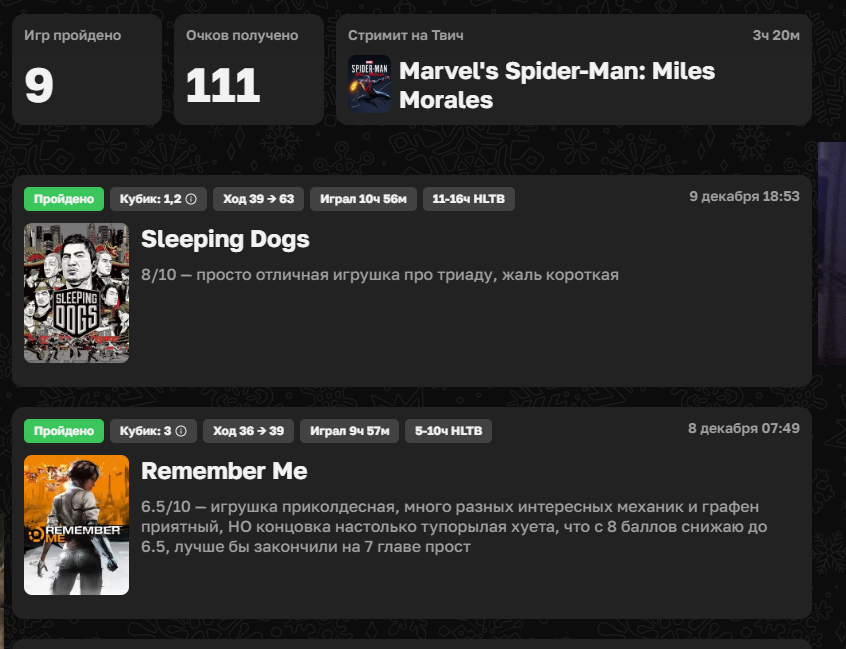
Task: Click the Игр пройдено counter card
Action: tap(87, 70)
